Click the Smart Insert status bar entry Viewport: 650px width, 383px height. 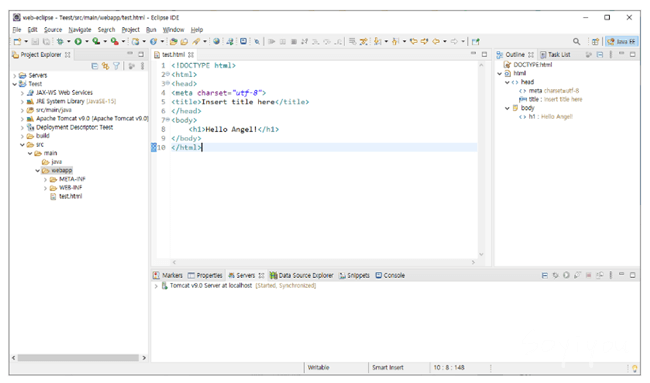(388, 368)
